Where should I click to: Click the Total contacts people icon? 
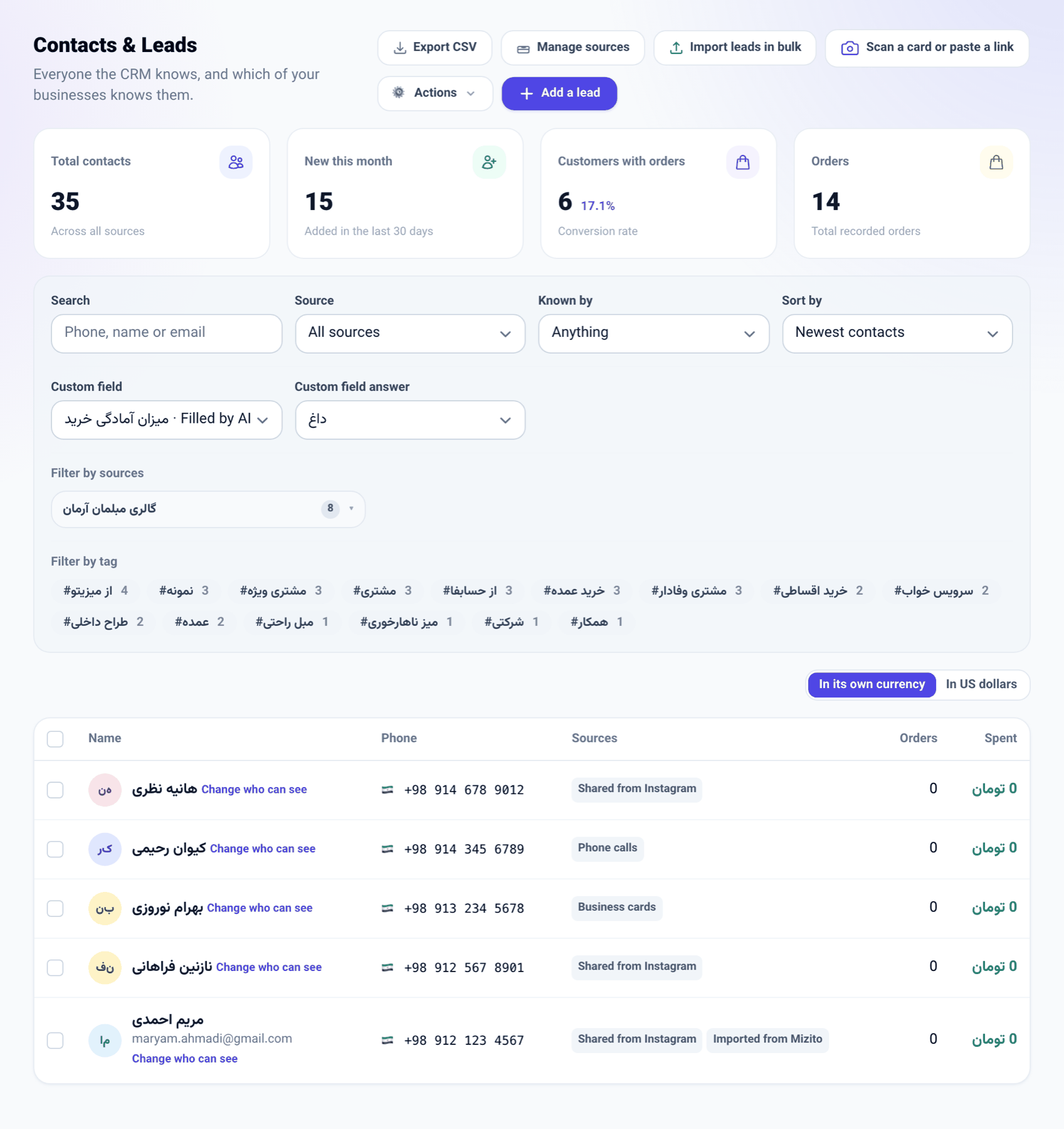(x=236, y=162)
